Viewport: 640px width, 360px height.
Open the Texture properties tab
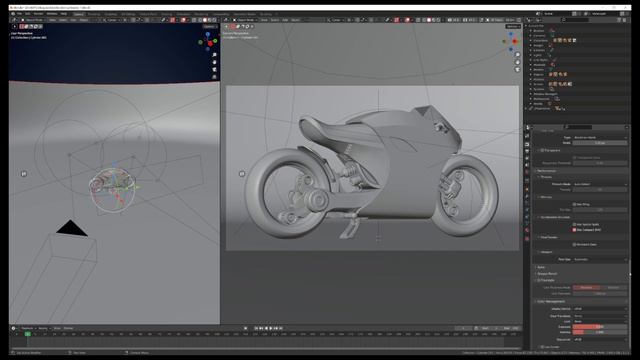tap(527, 238)
